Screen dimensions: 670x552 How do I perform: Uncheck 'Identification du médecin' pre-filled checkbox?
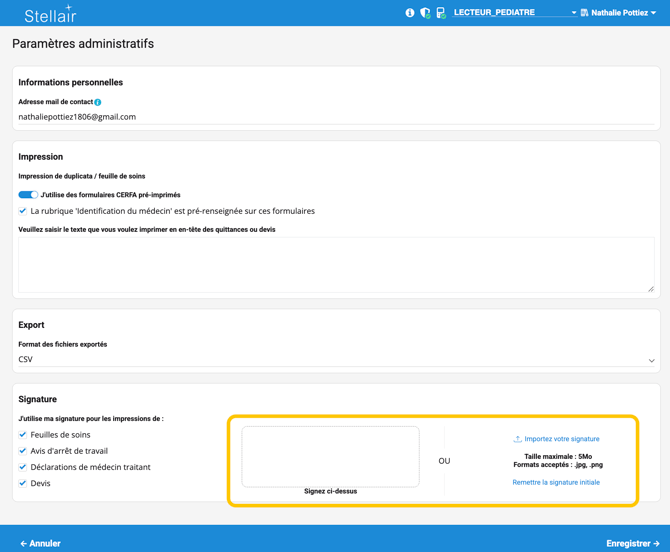tap(23, 211)
